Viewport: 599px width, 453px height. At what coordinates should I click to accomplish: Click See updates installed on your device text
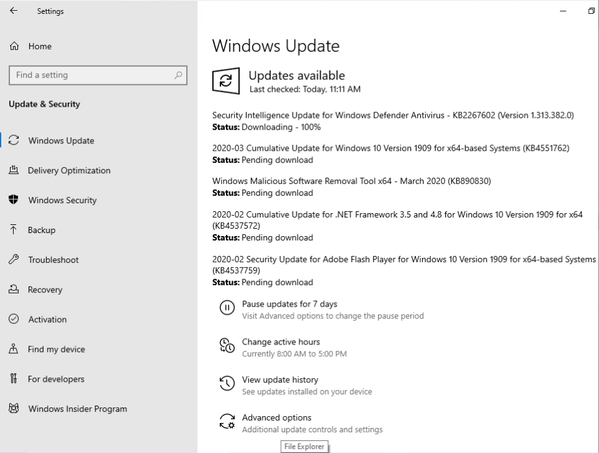(307, 392)
